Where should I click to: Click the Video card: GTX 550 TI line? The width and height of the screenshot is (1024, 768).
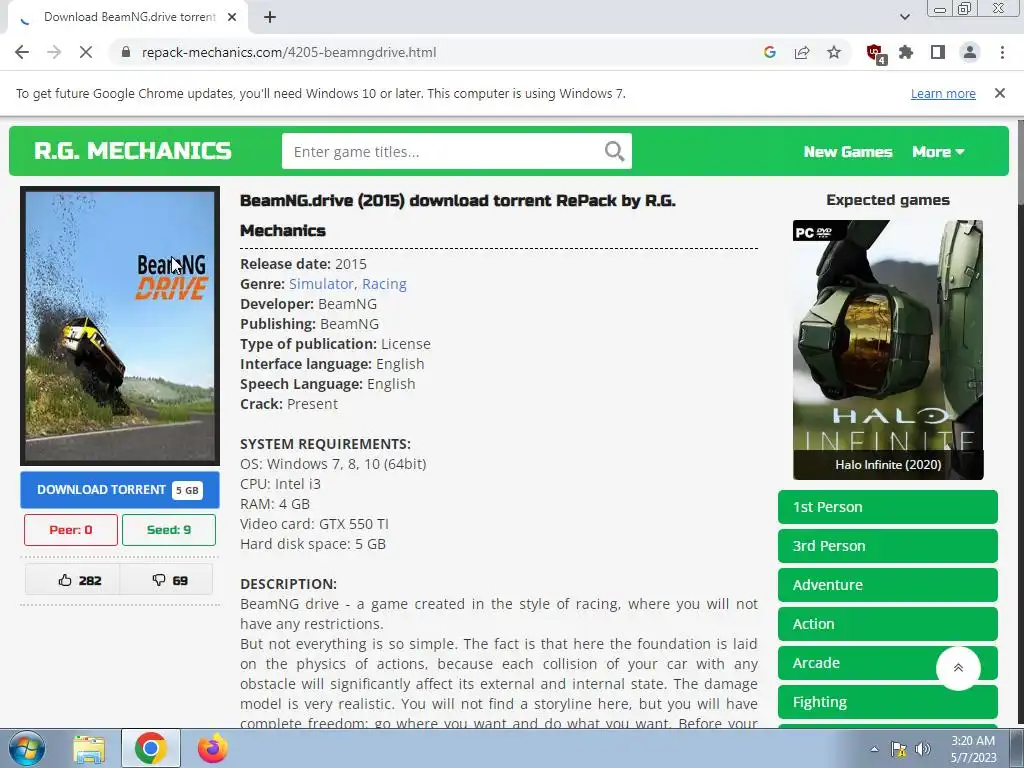tap(314, 524)
